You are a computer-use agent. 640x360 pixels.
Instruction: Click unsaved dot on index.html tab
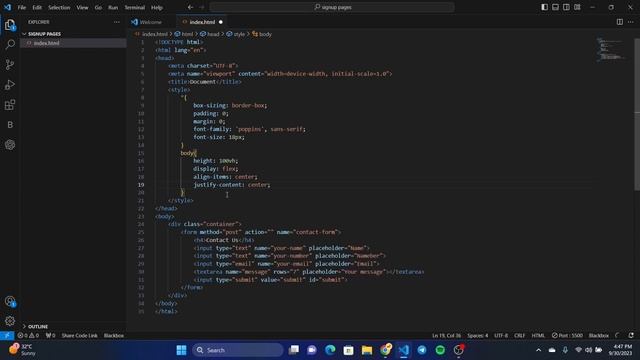(x=221, y=22)
